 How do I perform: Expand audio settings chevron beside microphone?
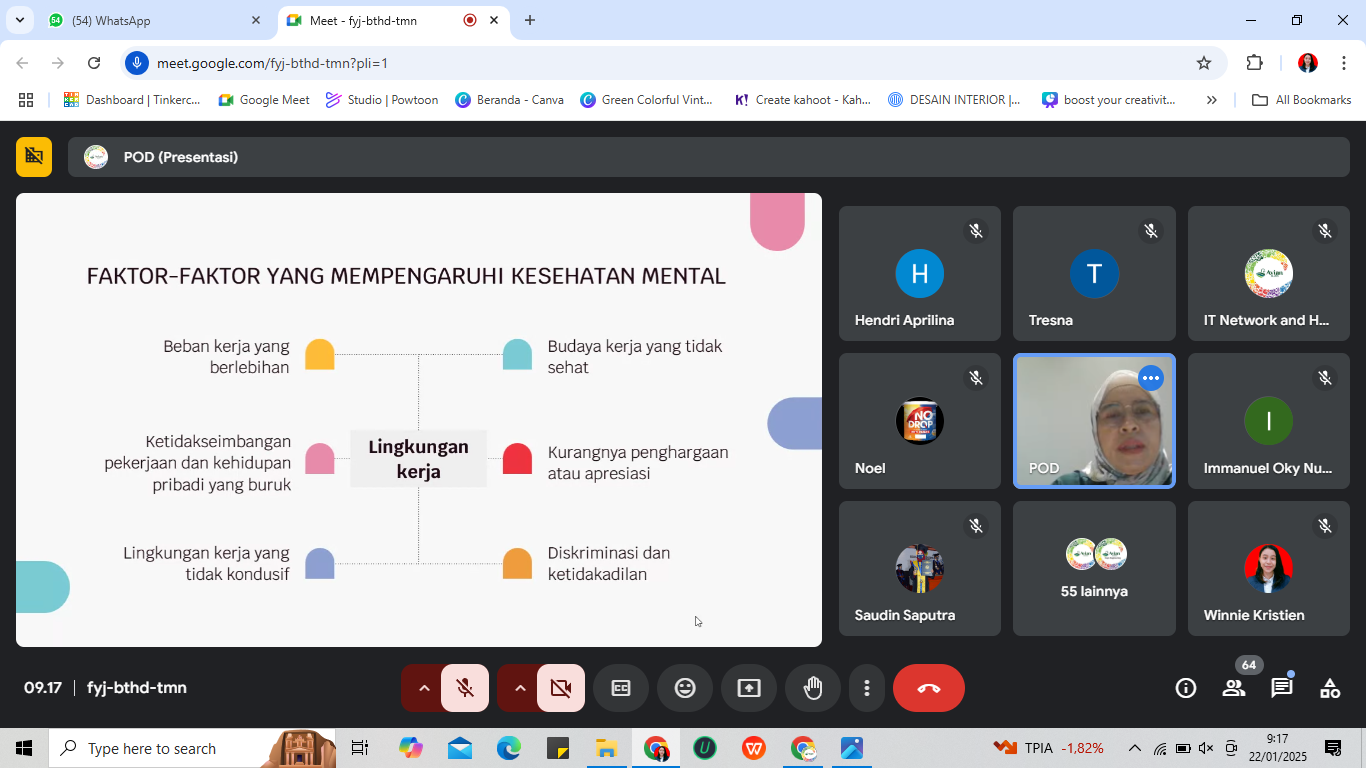[424, 688]
